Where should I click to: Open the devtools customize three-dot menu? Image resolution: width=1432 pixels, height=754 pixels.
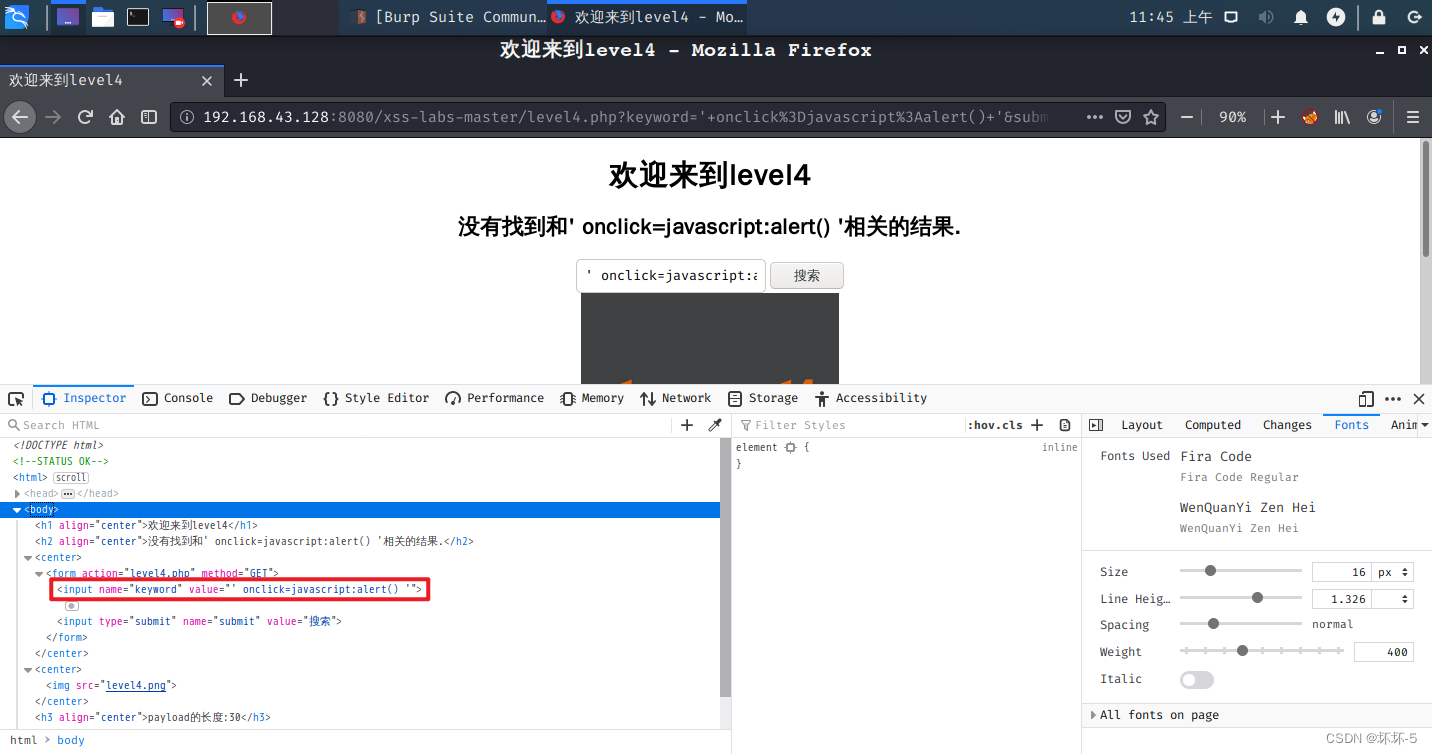(x=1393, y=399)
